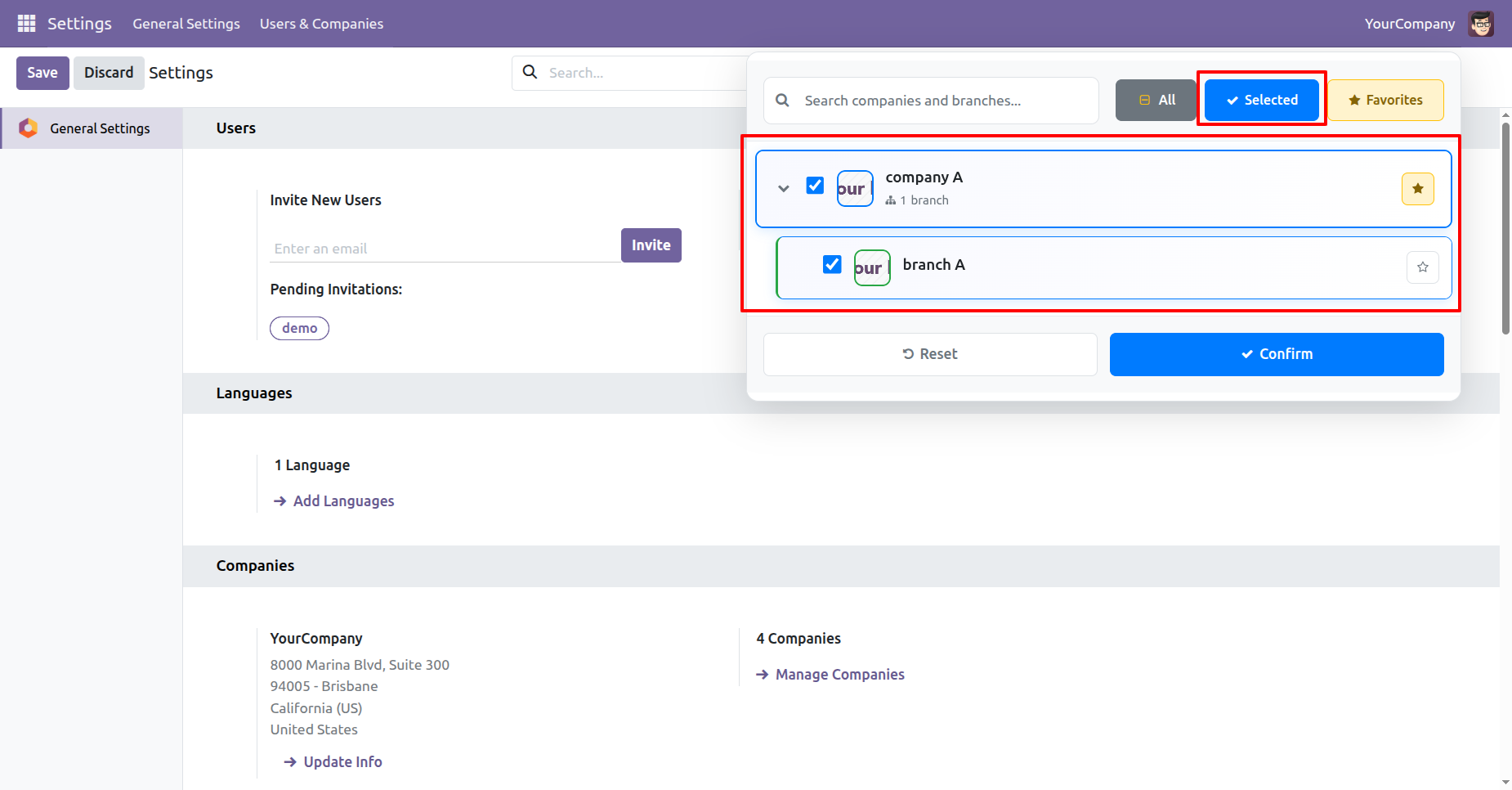Uncheck the company A checkbox

(815, 186)
